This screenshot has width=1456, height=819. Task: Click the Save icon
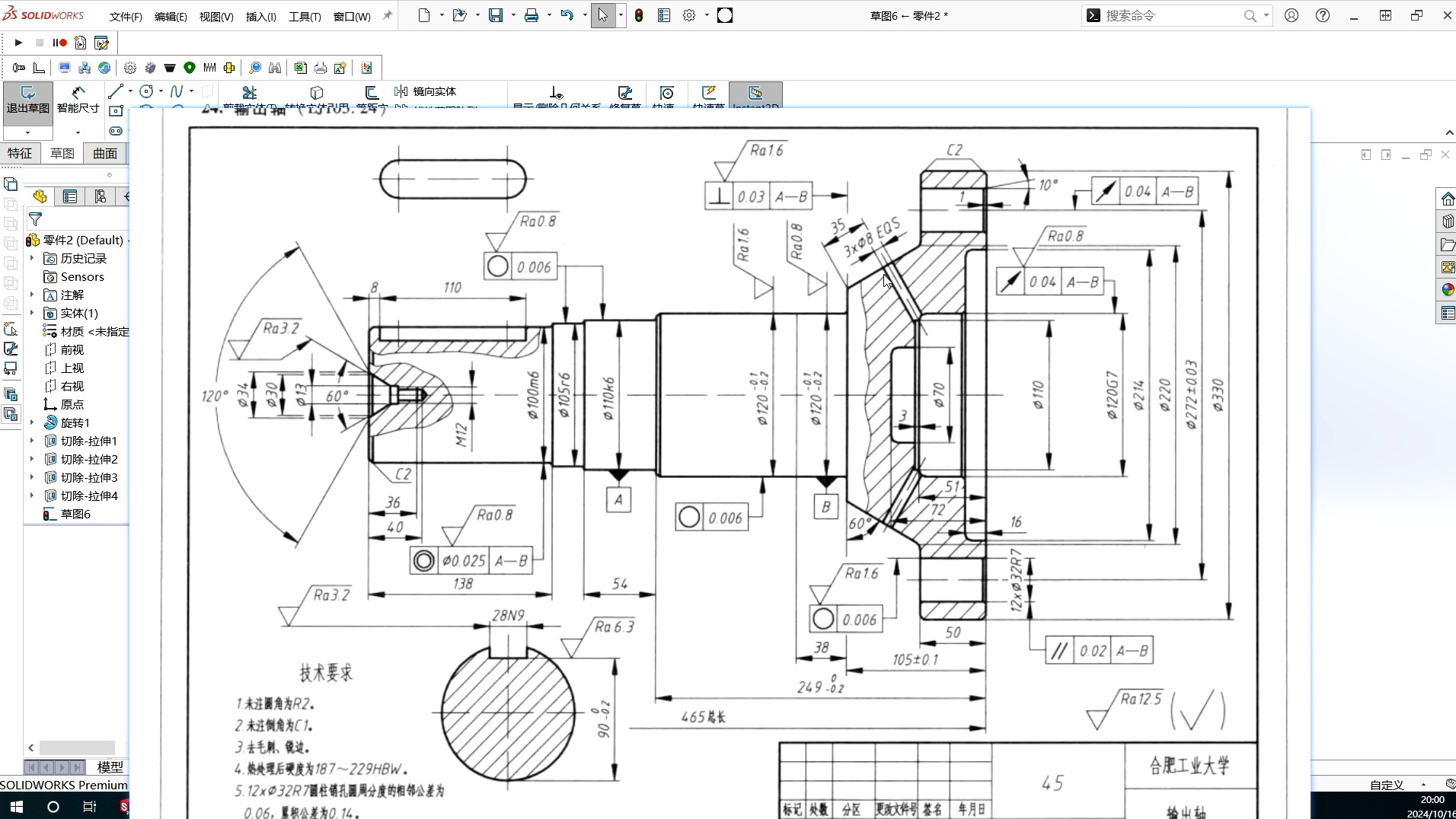point(496,15)
